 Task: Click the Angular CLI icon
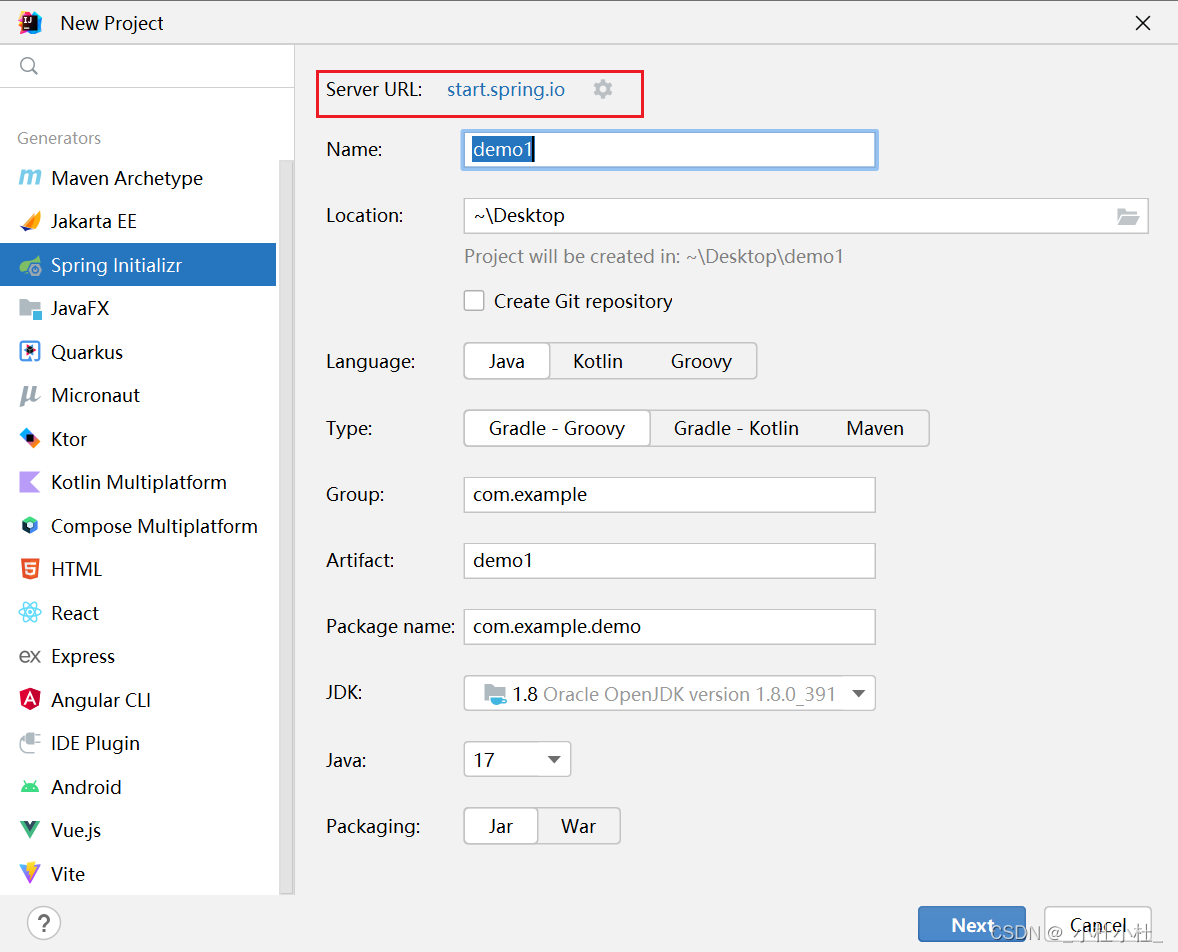tap(30, 700)
